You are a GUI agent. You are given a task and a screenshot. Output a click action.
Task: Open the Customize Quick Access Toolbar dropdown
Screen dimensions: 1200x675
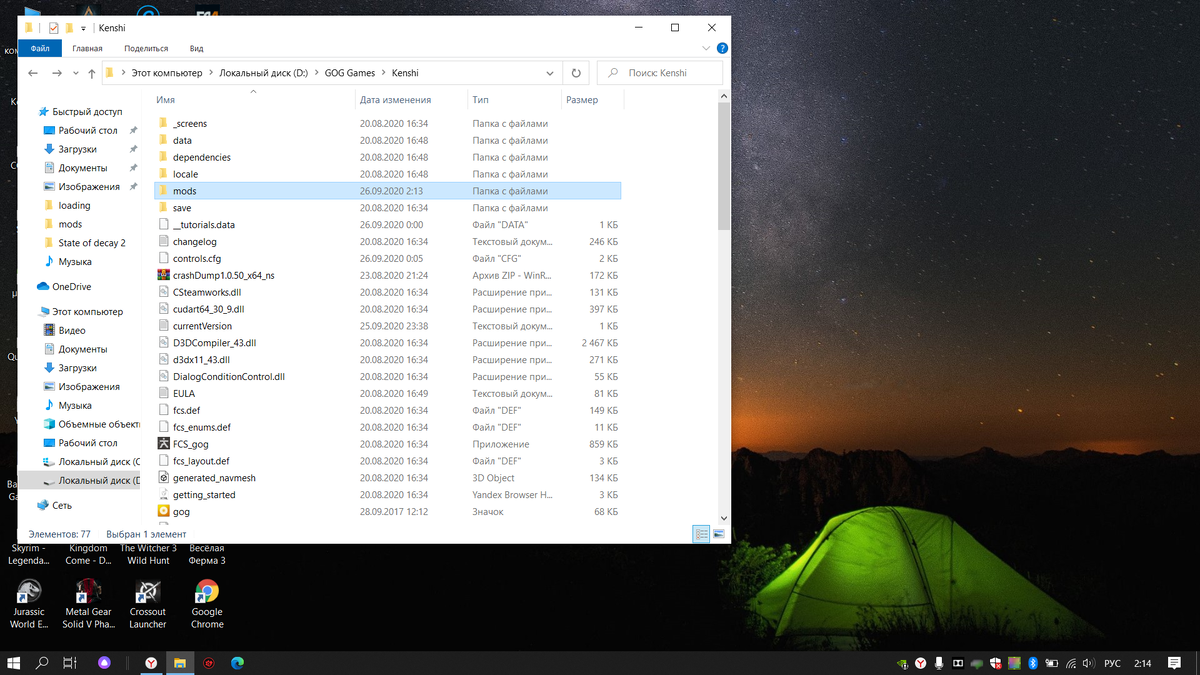(83, 28)
